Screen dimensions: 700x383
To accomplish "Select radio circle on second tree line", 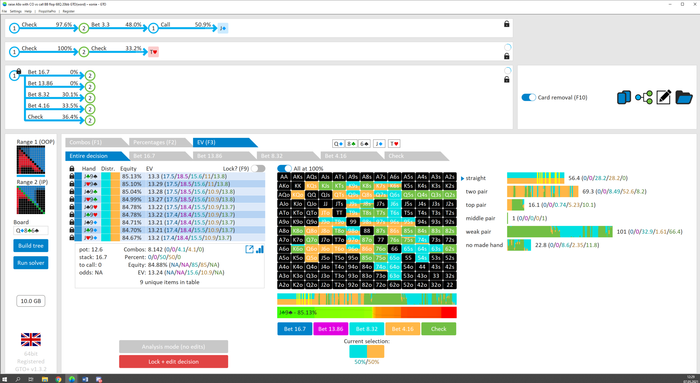I will (507, 47).
